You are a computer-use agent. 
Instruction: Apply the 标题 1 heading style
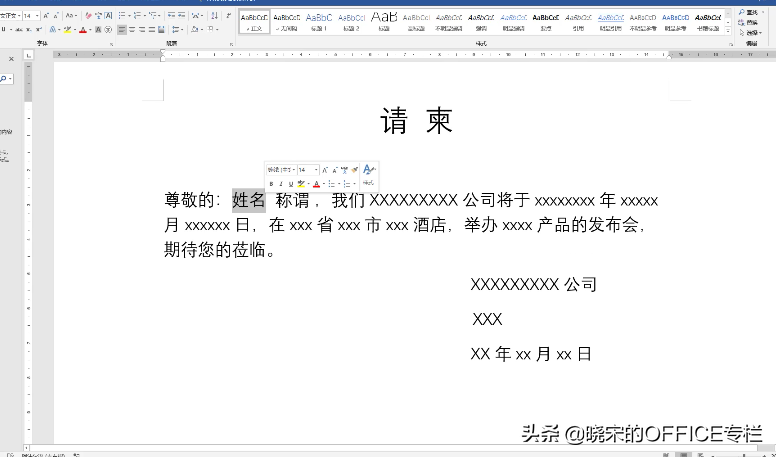point(319,22)
